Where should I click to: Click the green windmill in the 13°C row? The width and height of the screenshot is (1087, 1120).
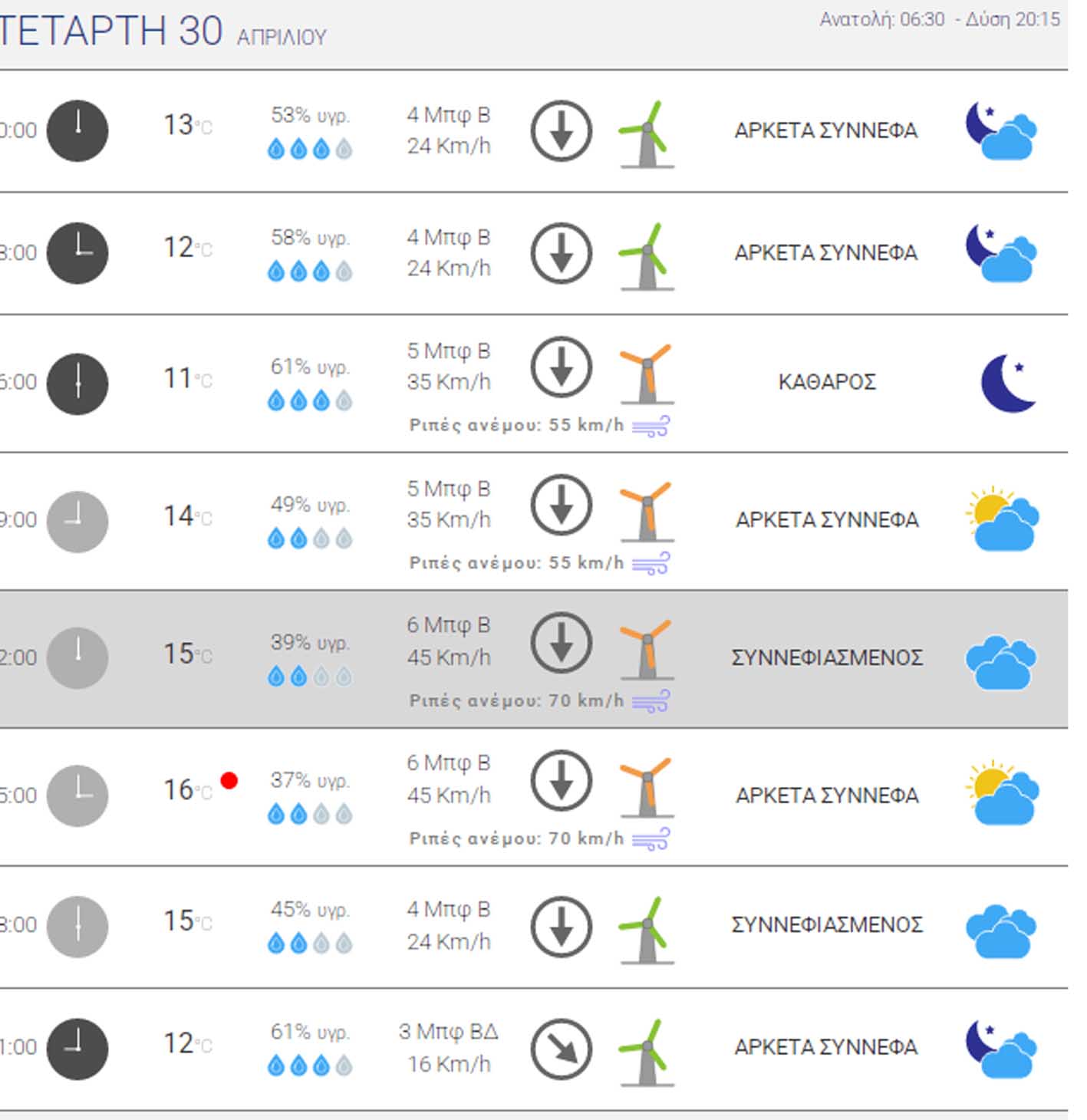pos(646,134)
